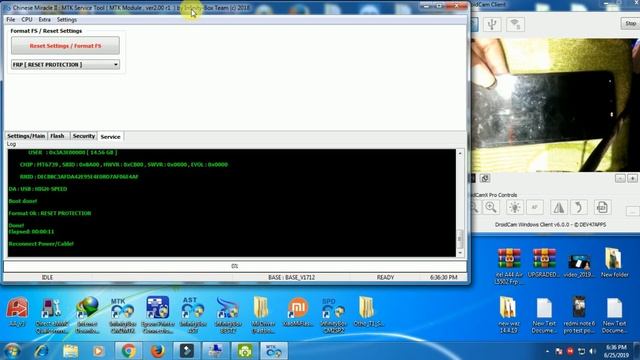Click the READY status text
The height and width of the screenshot is (360, 640).
(385, 277)
